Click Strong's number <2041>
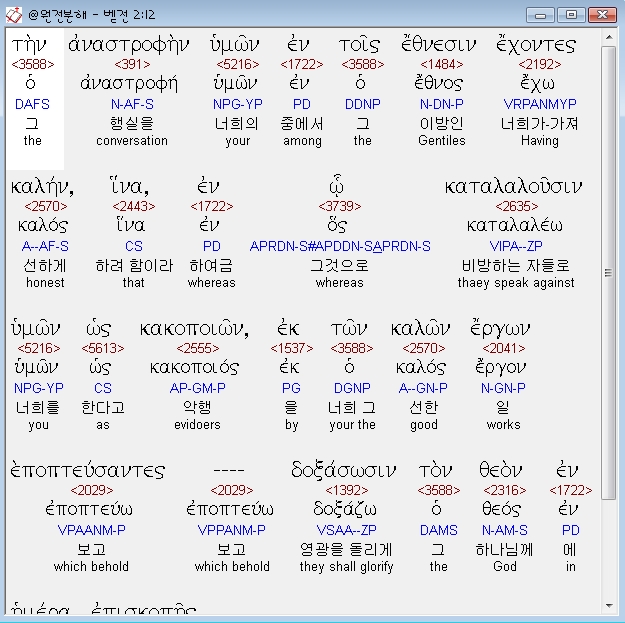Viewport: 625px width, 623px height. click(x=503, y=348)
